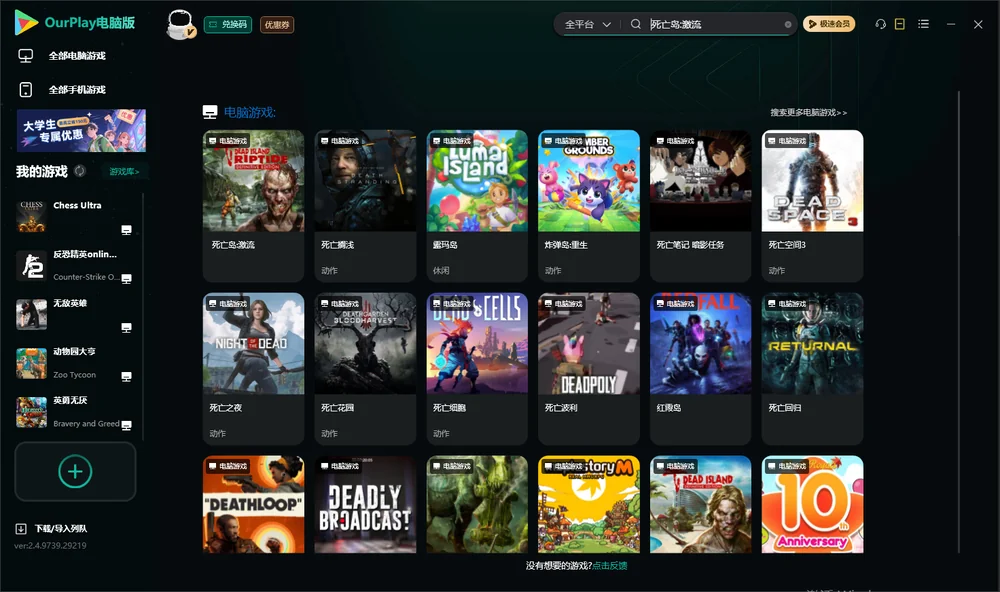Focus the search input field
This screenshot has height=592, width=1000.
click(714, 24)
